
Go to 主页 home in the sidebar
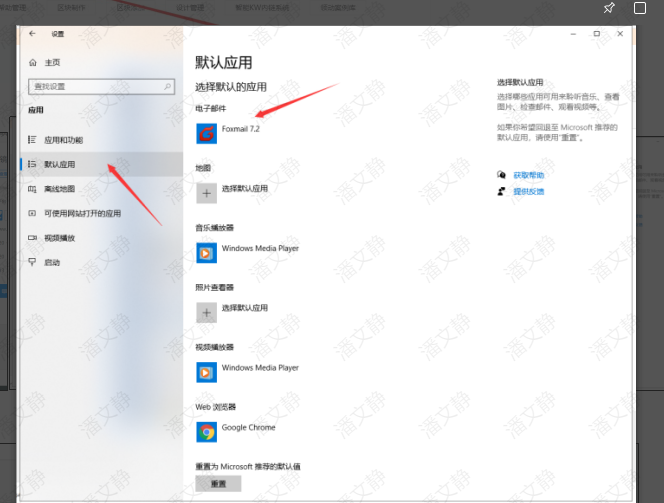point(52,62)
